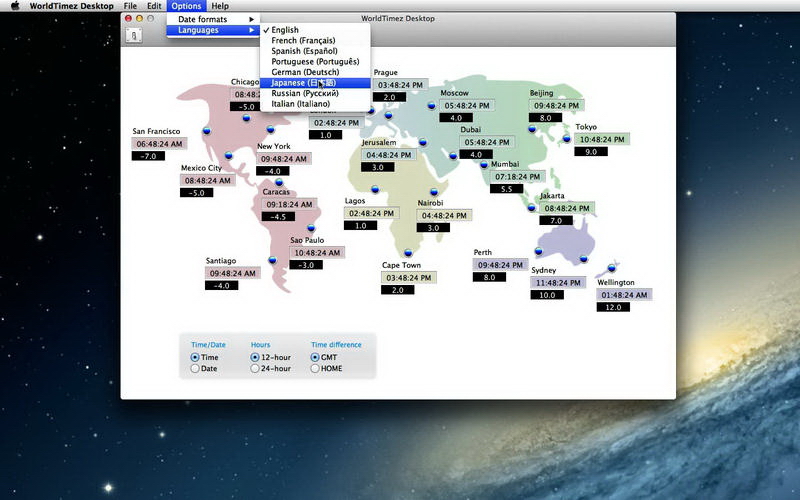800x500 pixels.
Task: Click the toolbar icon below the window controls
Action: [x=133, y=35]
